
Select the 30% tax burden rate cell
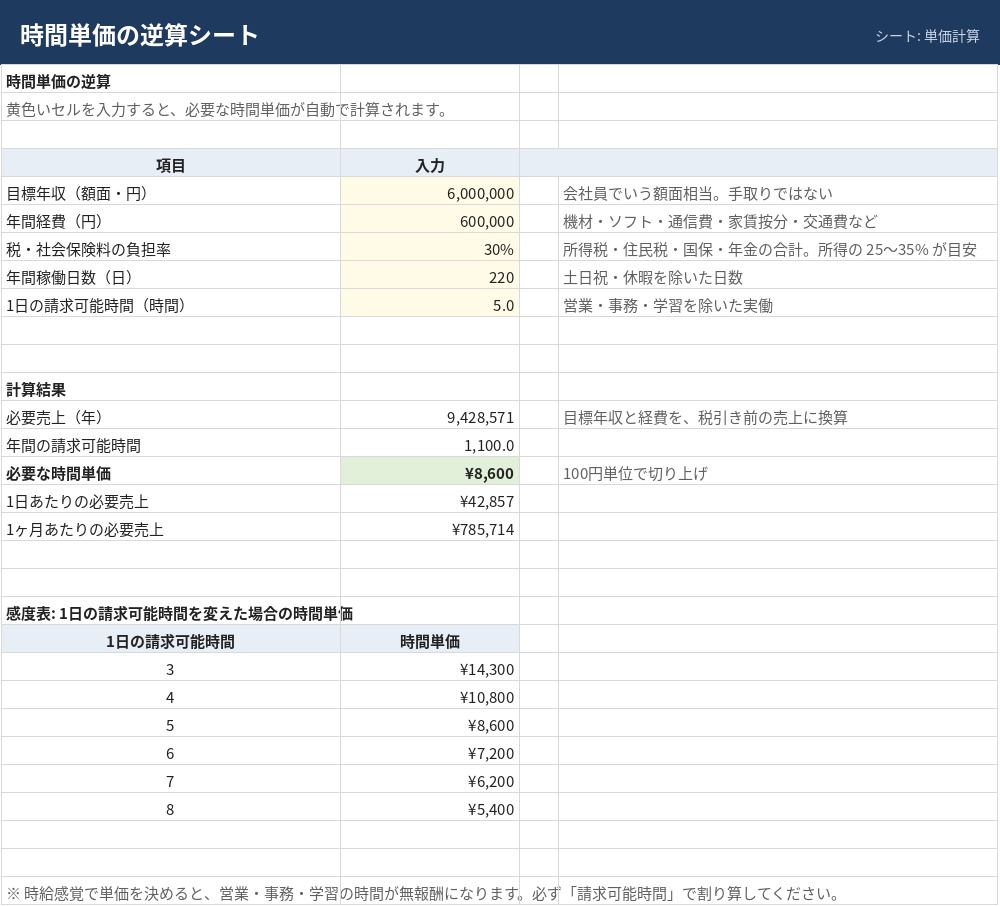pos(430,247)
